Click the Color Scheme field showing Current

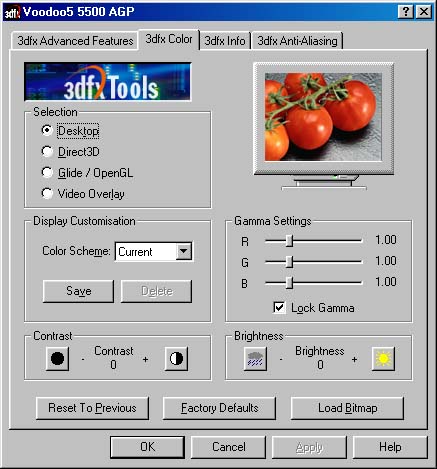point(154,252)
